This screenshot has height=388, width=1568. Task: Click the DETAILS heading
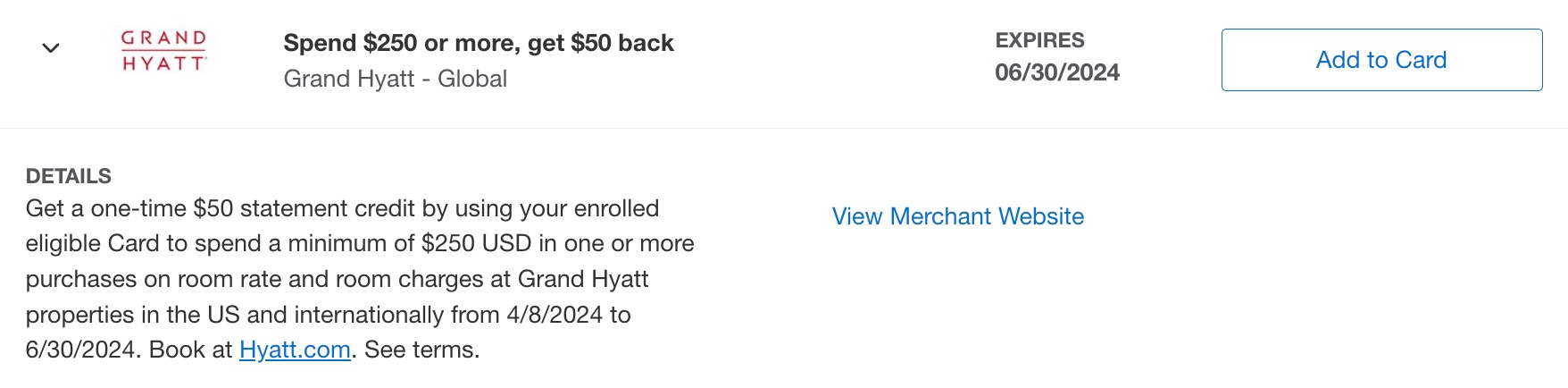tap(69, 176)
